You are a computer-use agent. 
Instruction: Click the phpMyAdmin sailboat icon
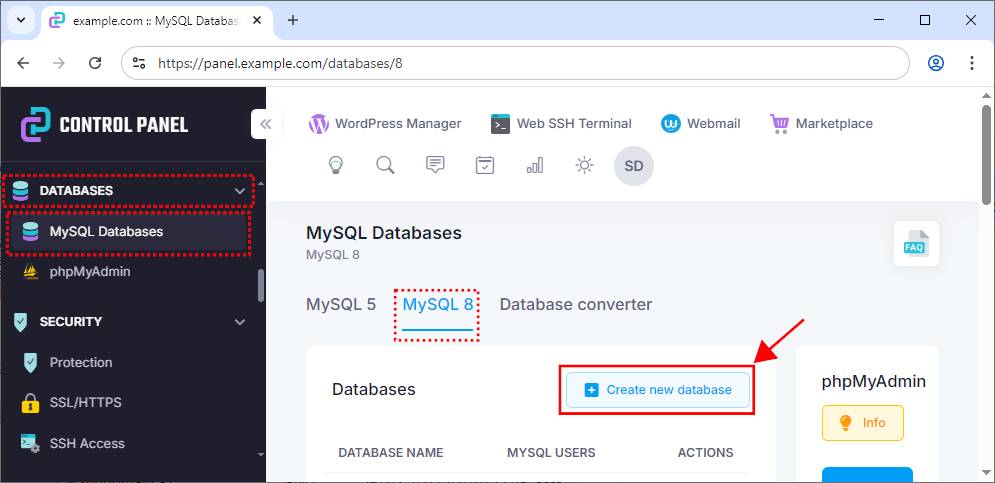[30, 272]
